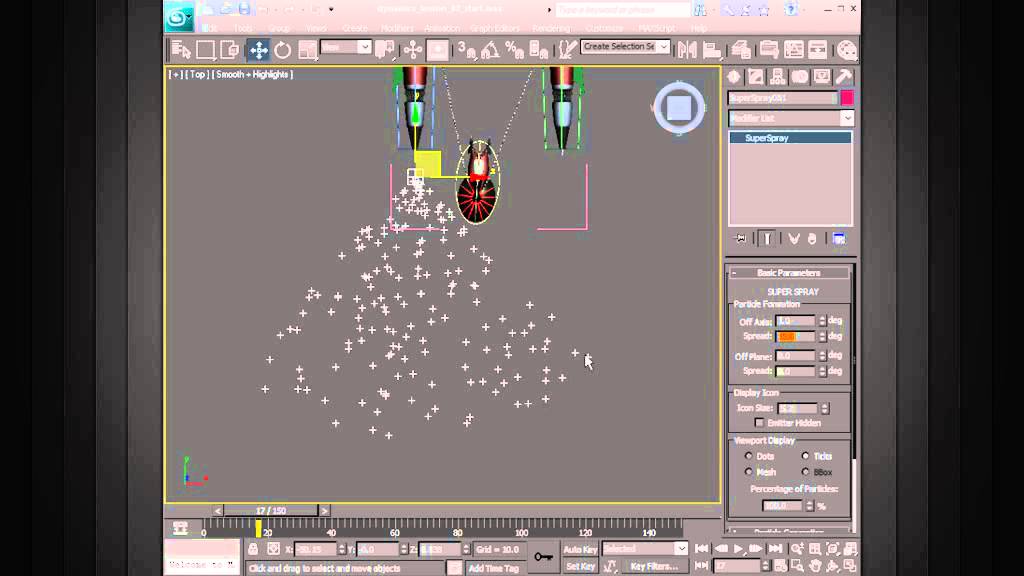Open the Graph Editors menu
The height and width of the screenshot is (576, 1024).
click(495, 29)
